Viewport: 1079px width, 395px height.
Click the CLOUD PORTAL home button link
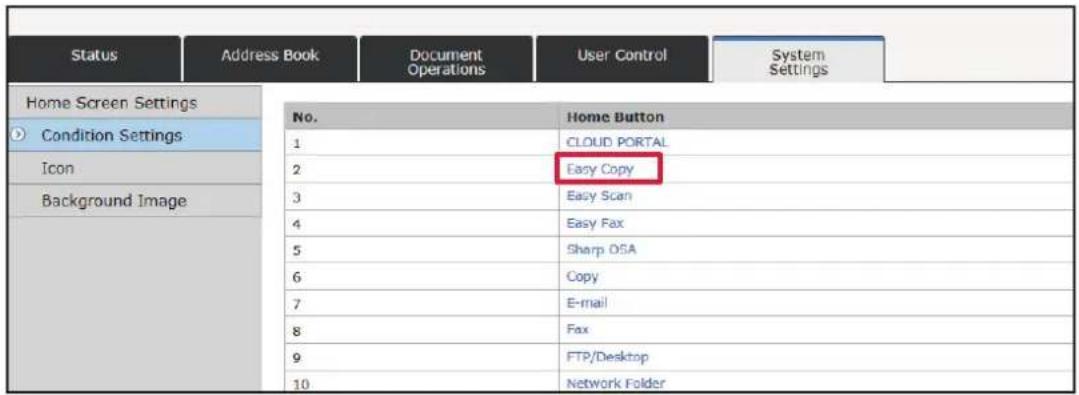coord(617,143)
